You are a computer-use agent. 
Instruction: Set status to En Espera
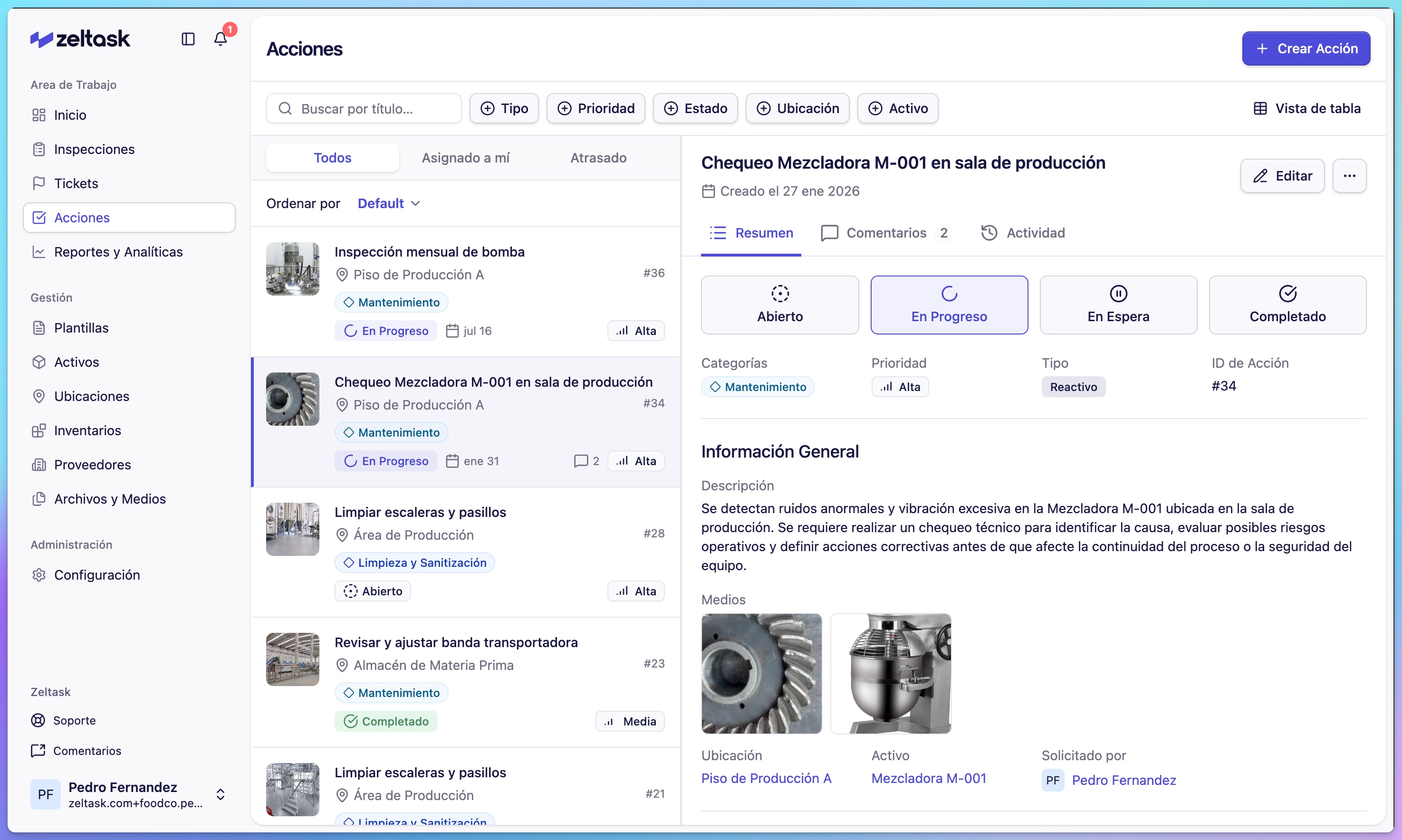click(x=1118, y=305)
